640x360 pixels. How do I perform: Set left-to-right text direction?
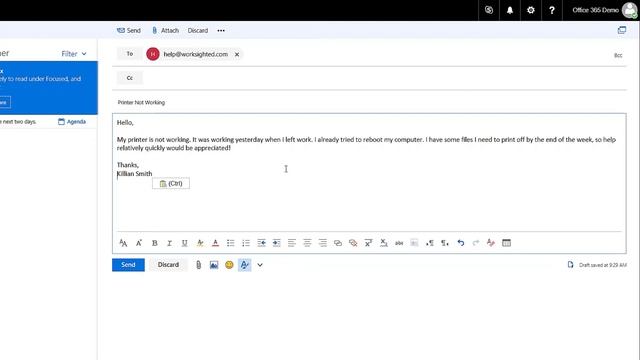pos(429,243)
